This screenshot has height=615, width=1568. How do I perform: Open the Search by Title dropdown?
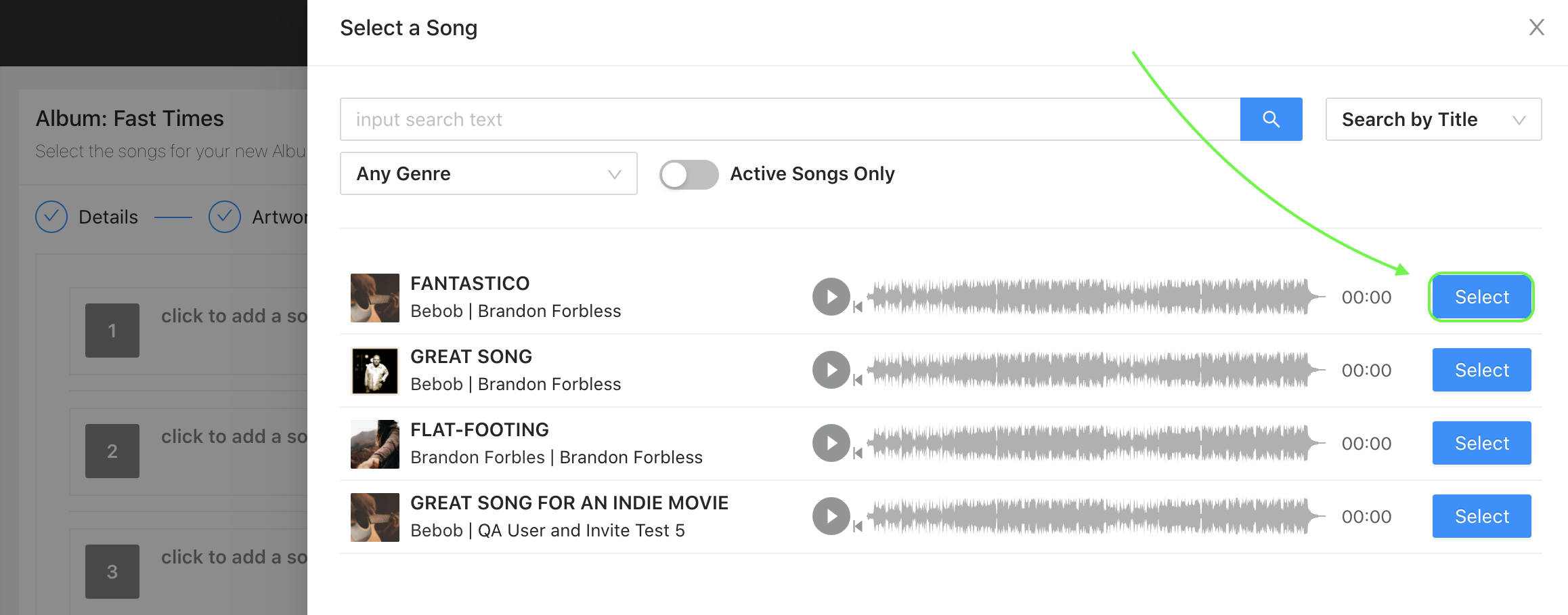click(x=1433, y=119)
